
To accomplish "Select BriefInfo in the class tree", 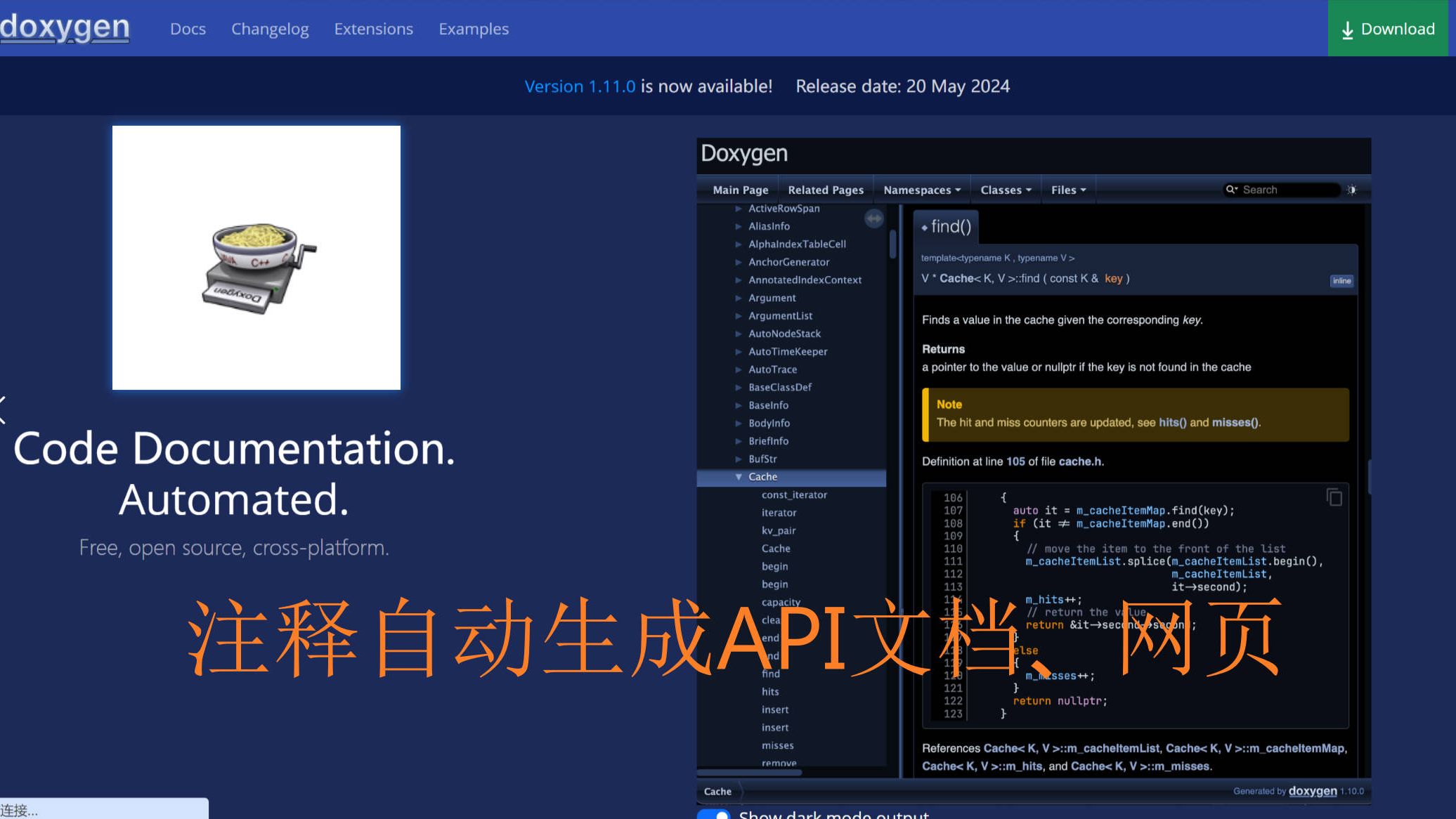I will tap(768, 441).
